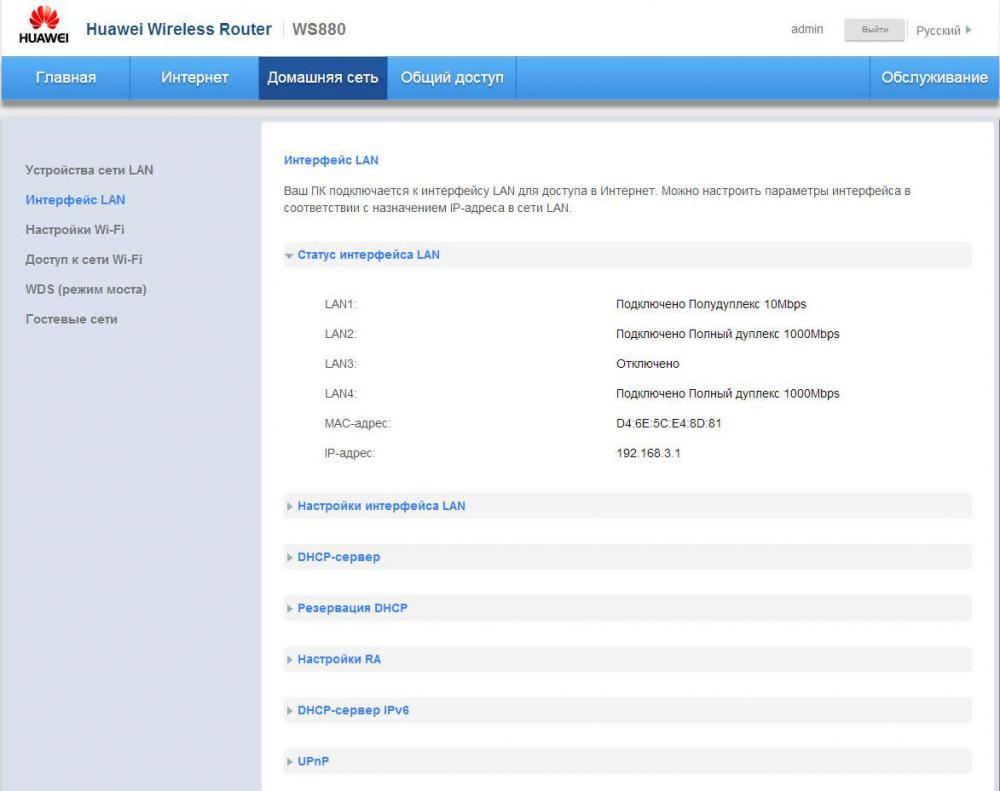1000x791 pixels.
Task: Open WDS (режим моста) page
Action: click(86, 290)
